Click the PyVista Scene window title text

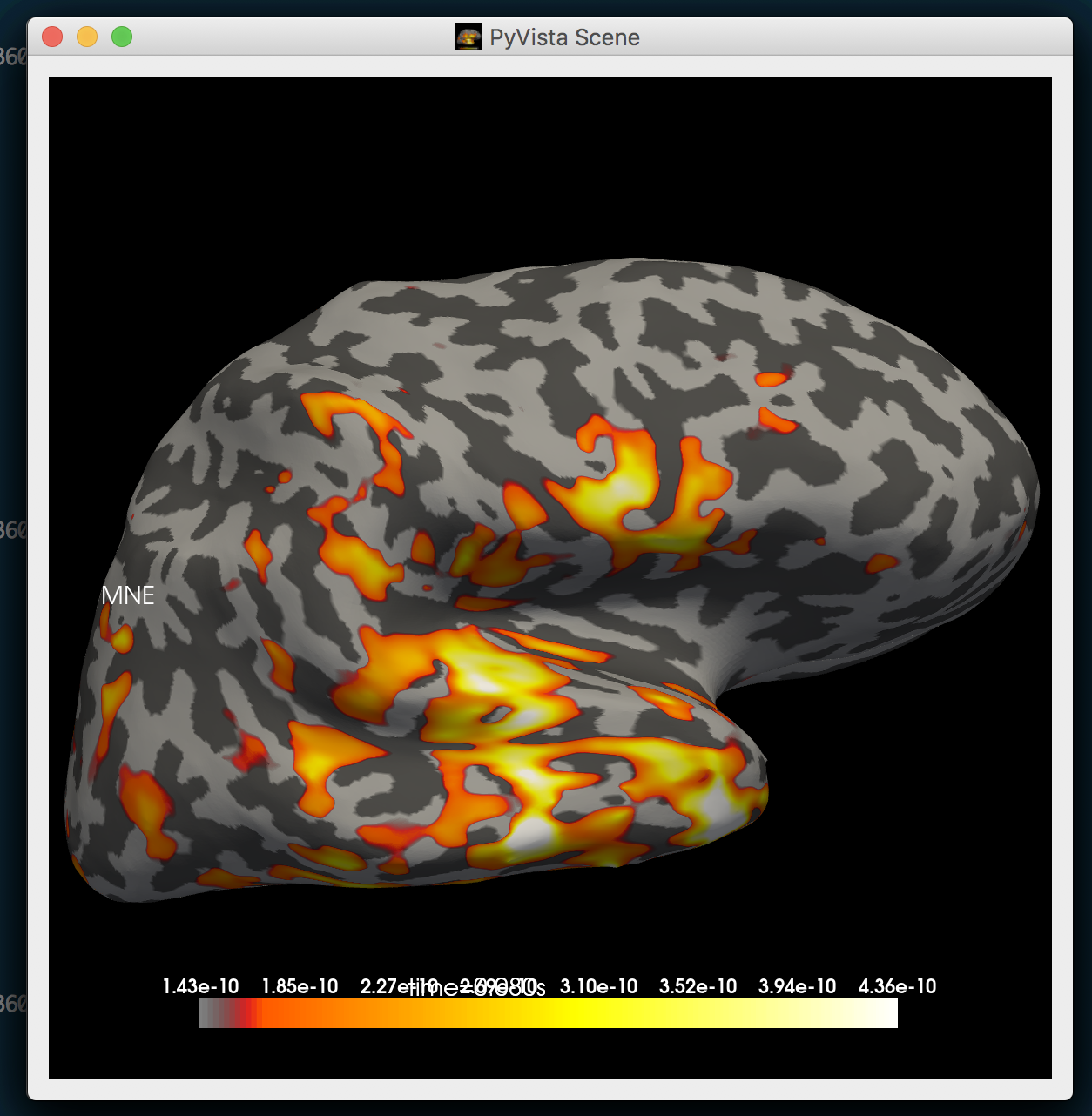point(564,37)
